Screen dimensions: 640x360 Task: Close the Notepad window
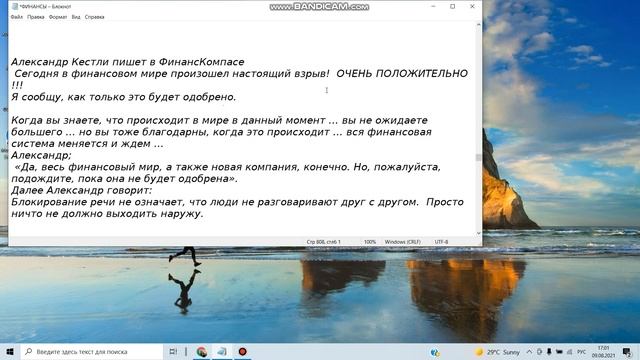click(x=472, y=7)
